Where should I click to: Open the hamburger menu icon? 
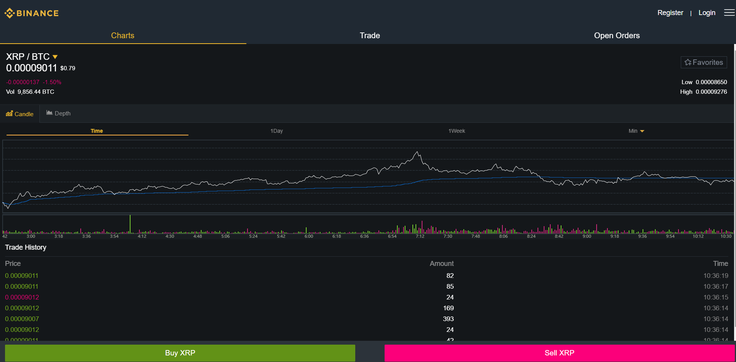point(729,13)
